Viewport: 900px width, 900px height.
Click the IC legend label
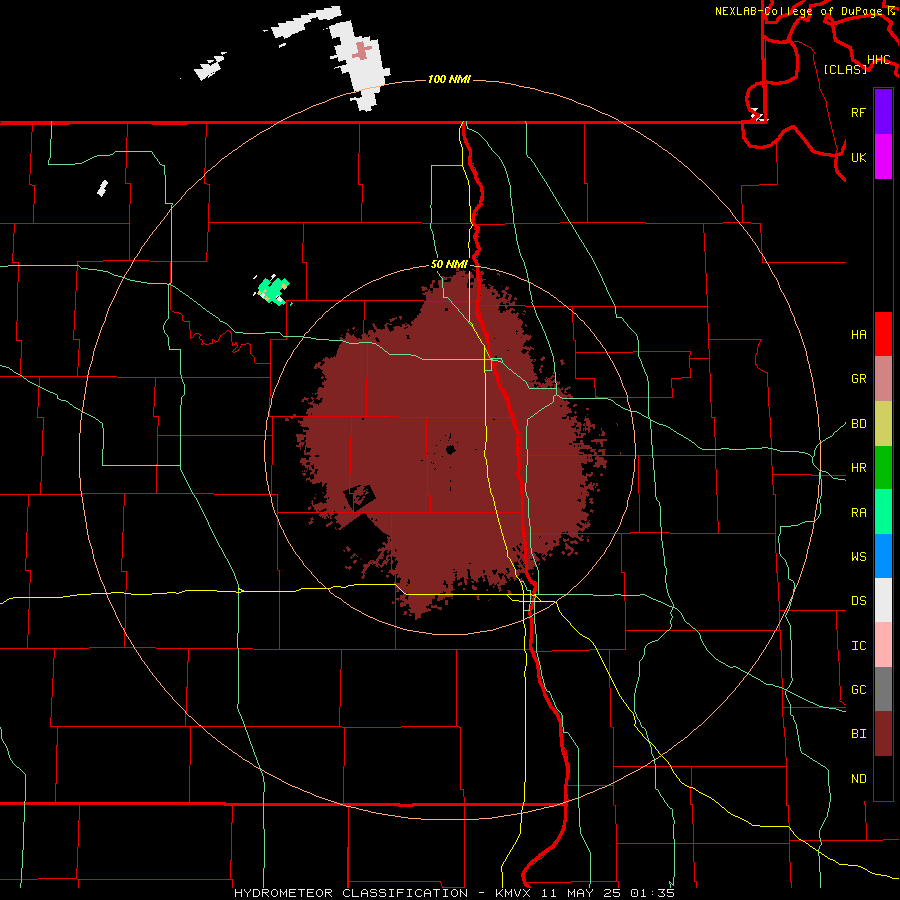click(x=858, y=646)
